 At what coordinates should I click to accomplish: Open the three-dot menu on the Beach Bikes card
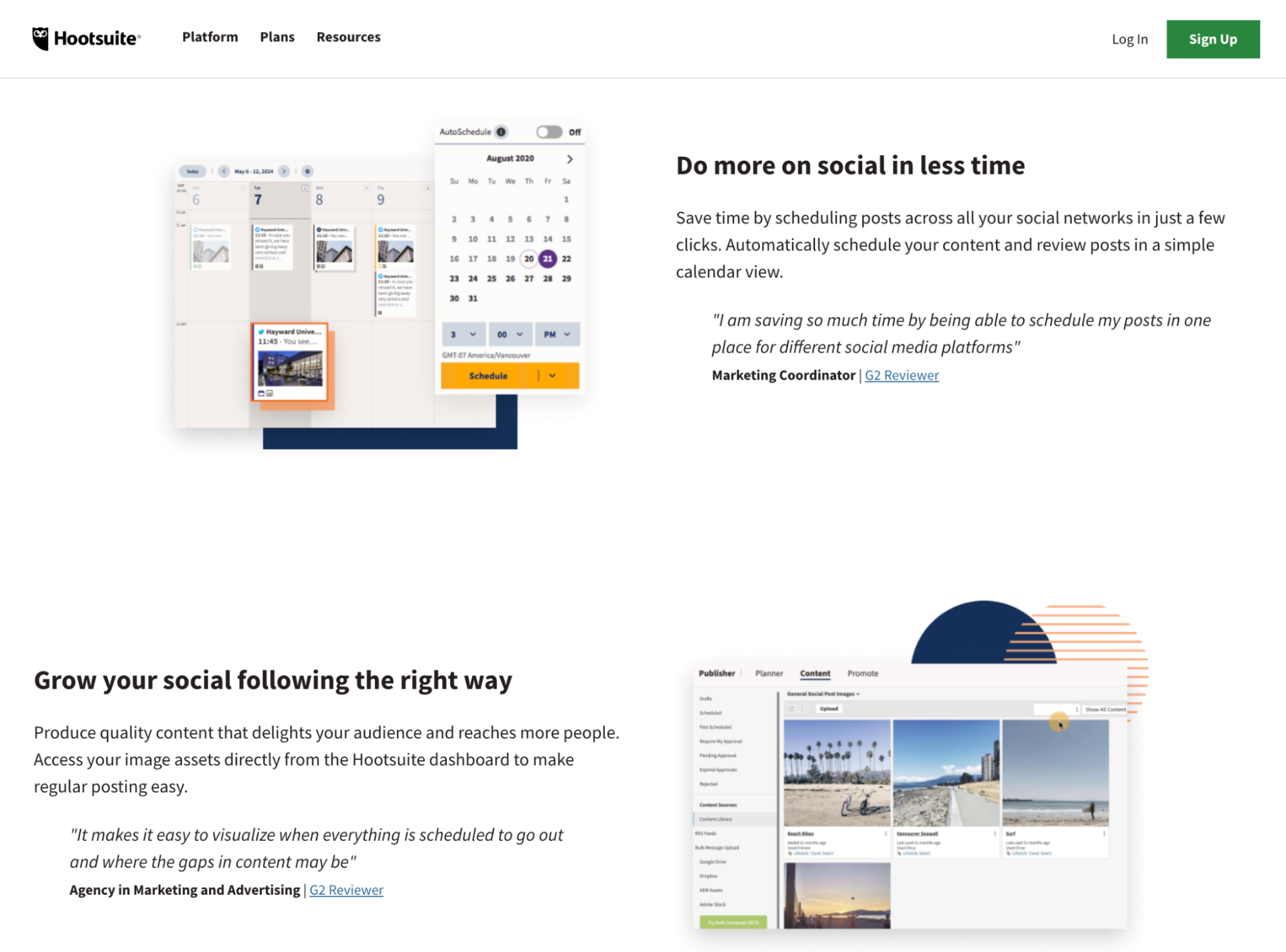pos(886,834)
